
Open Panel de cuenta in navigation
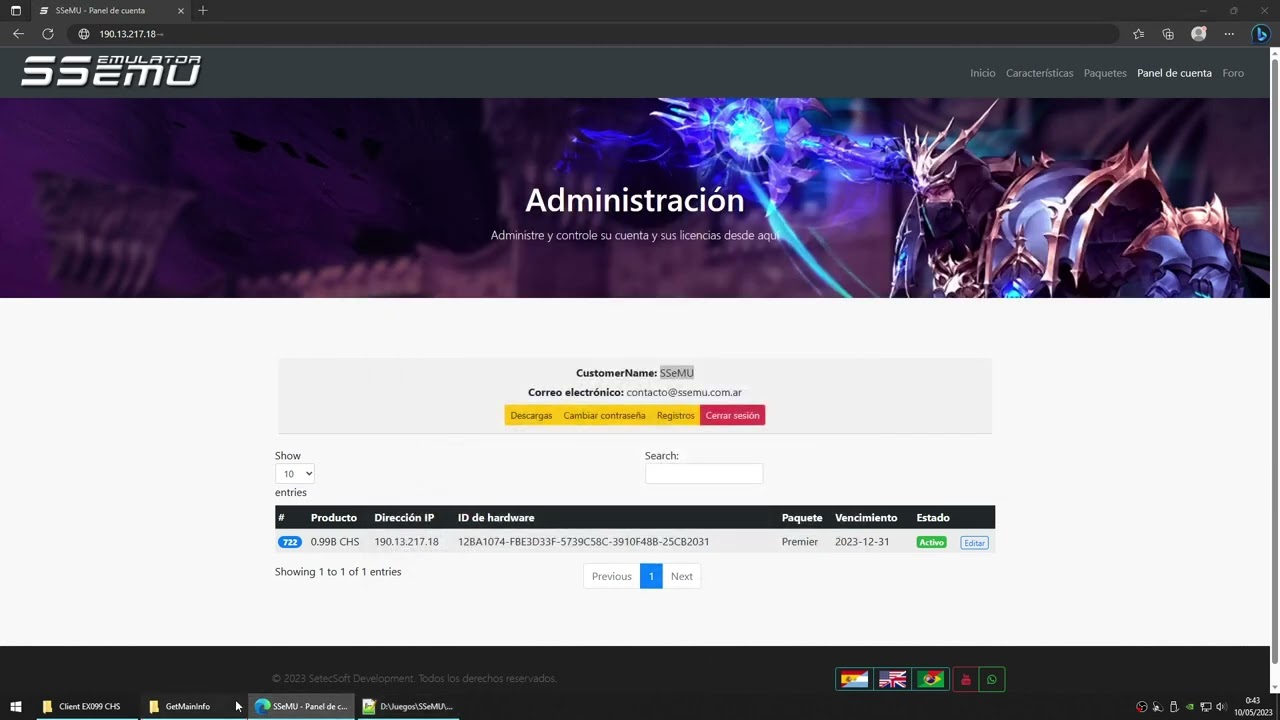pos(1174,73)
